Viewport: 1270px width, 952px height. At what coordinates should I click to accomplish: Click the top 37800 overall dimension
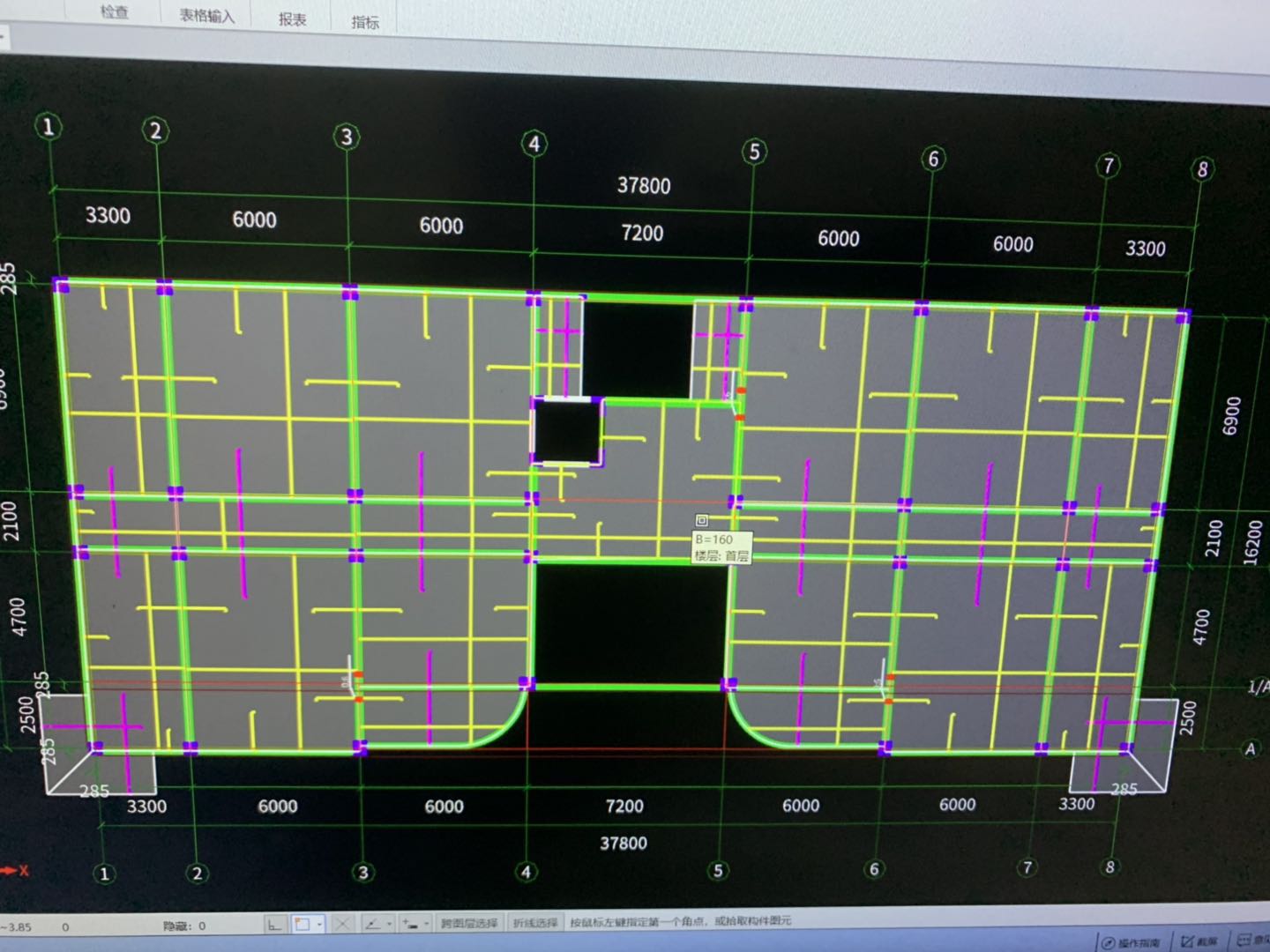(644, 185)
